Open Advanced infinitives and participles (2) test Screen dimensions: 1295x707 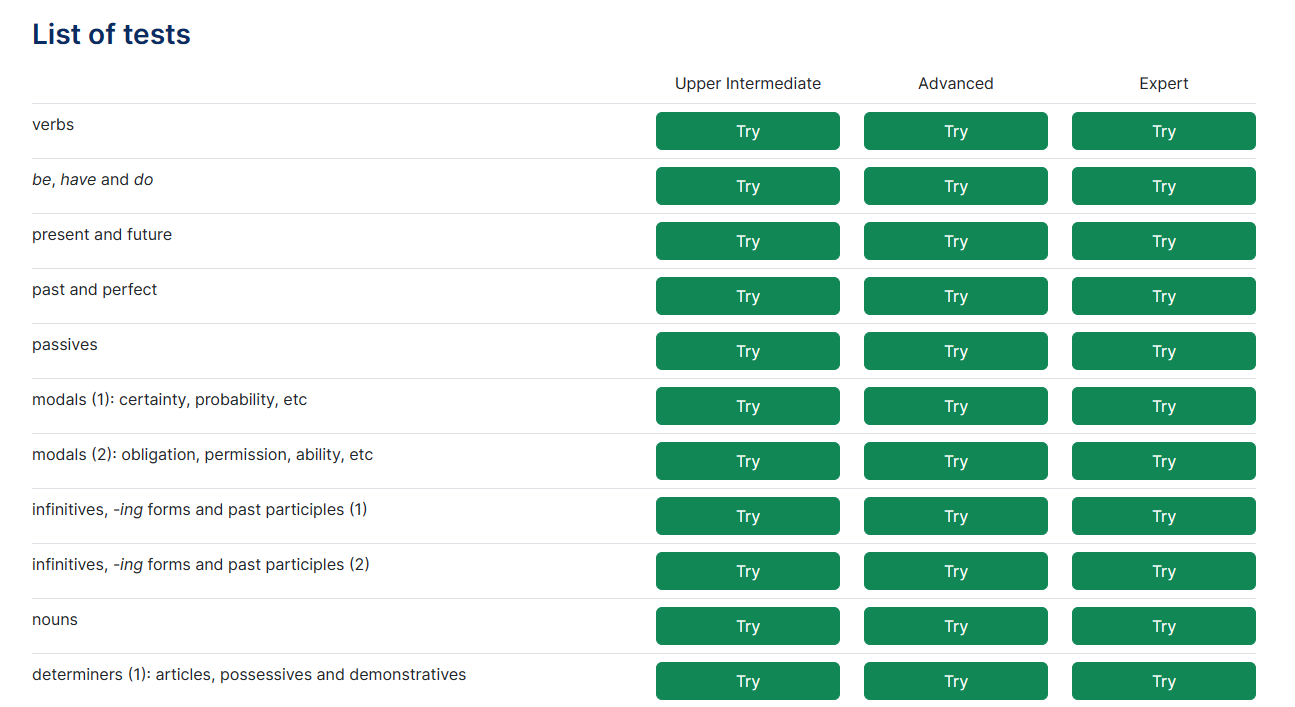pos(955,571)
